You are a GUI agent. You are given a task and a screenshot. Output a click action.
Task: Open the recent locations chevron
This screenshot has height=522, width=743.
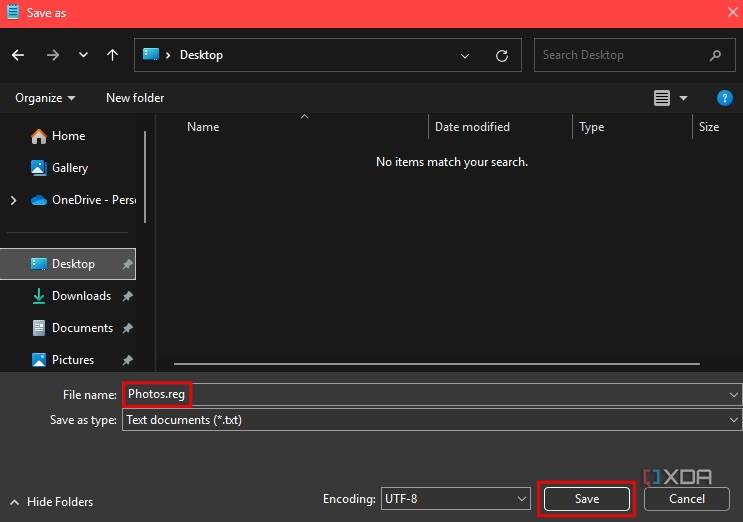click(83, 55)
